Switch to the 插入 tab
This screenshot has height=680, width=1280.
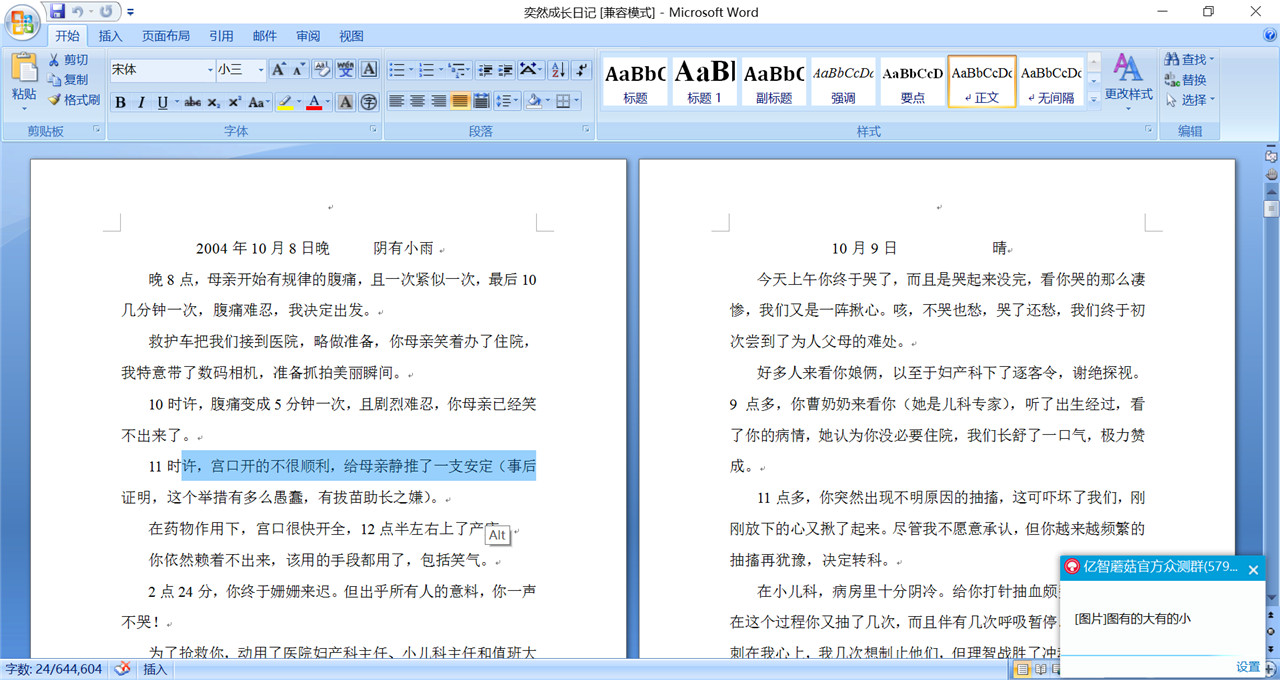coord(111,36)
